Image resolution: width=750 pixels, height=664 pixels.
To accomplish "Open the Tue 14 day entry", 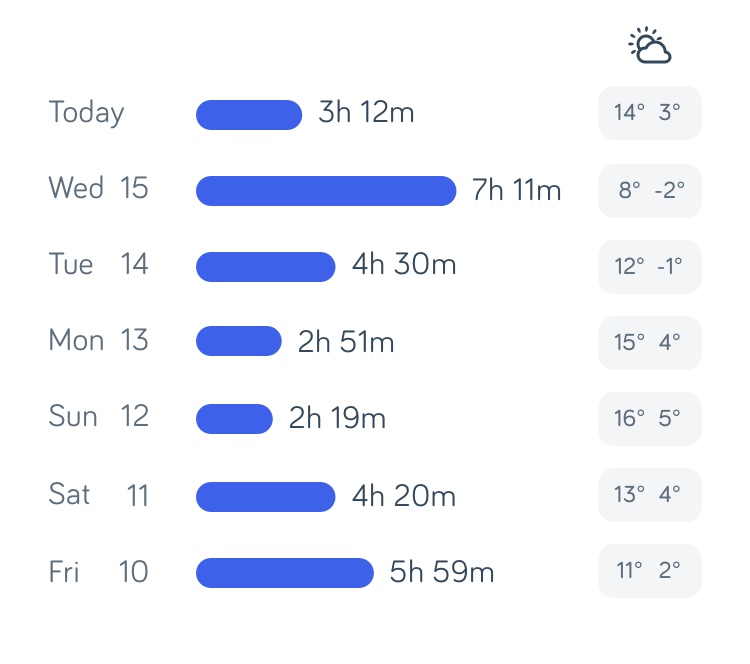I will tap(99, 264).
